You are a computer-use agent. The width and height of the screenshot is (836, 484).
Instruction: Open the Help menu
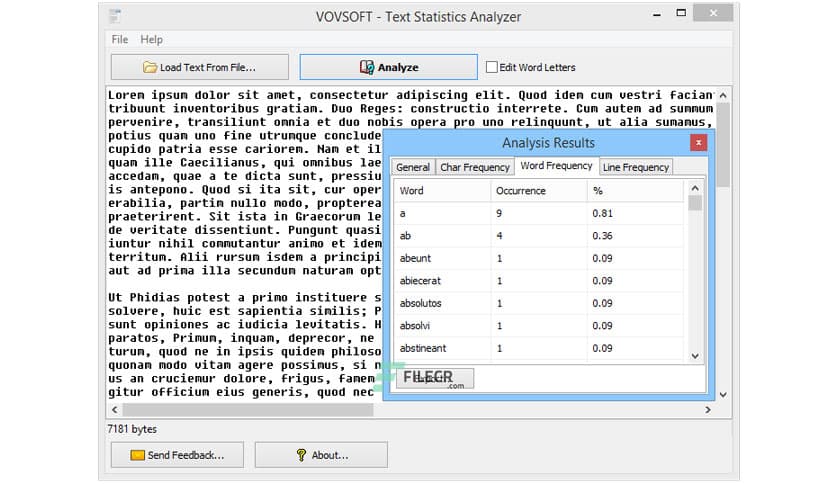(151, 39)
